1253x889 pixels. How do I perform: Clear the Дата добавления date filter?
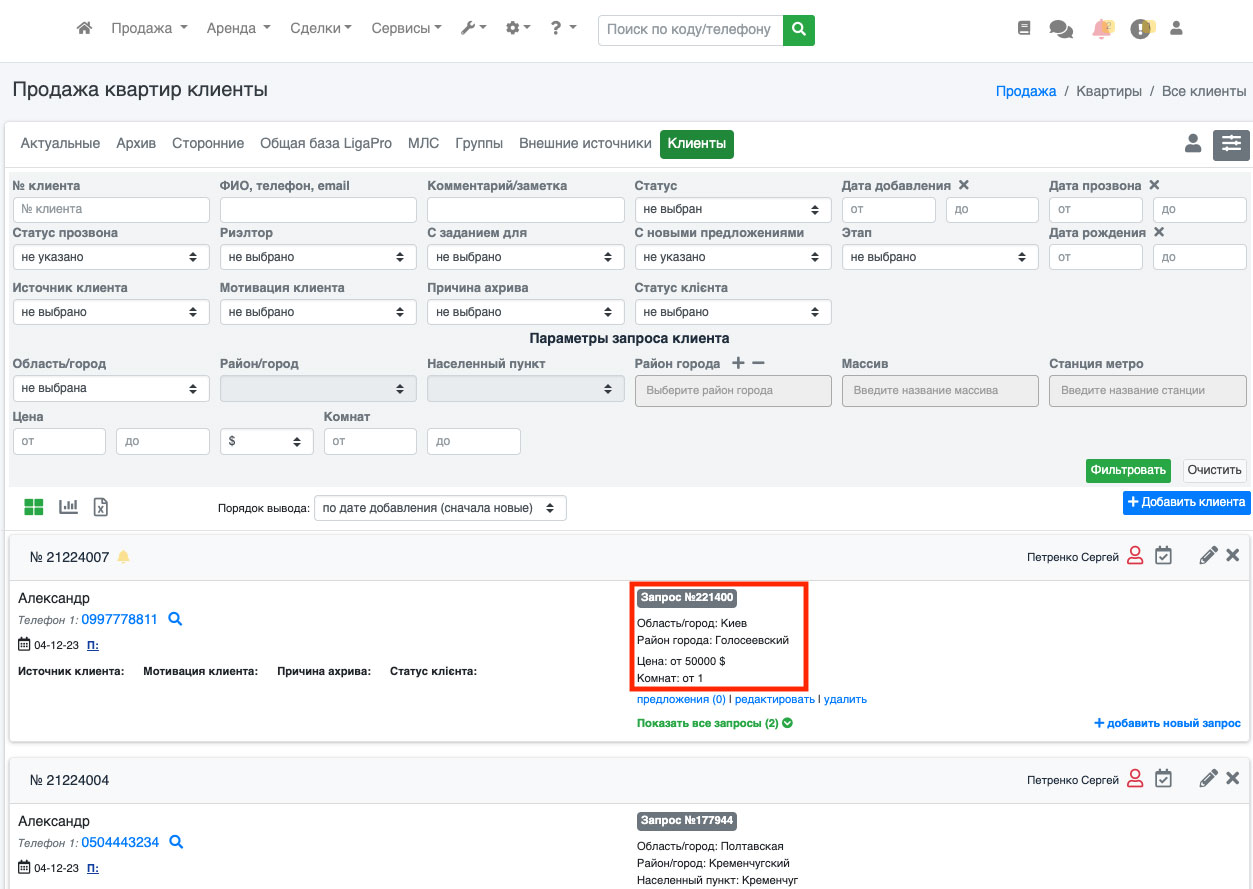[x=964, y=185]
